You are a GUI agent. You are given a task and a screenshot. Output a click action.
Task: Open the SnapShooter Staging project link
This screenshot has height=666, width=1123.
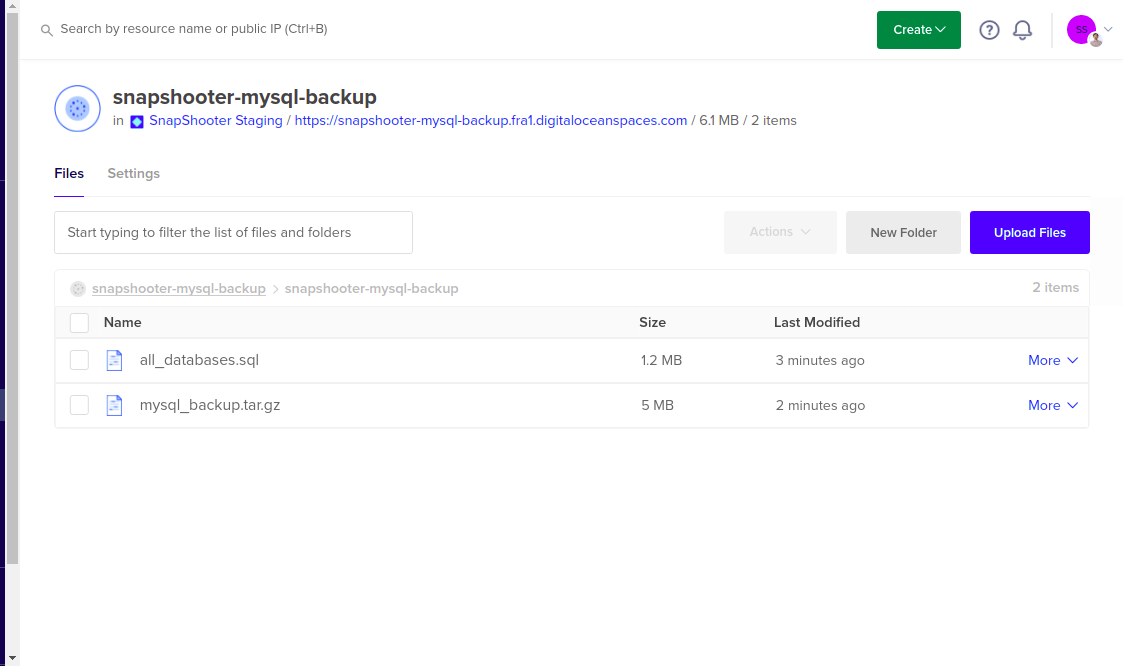coord(216,120)
